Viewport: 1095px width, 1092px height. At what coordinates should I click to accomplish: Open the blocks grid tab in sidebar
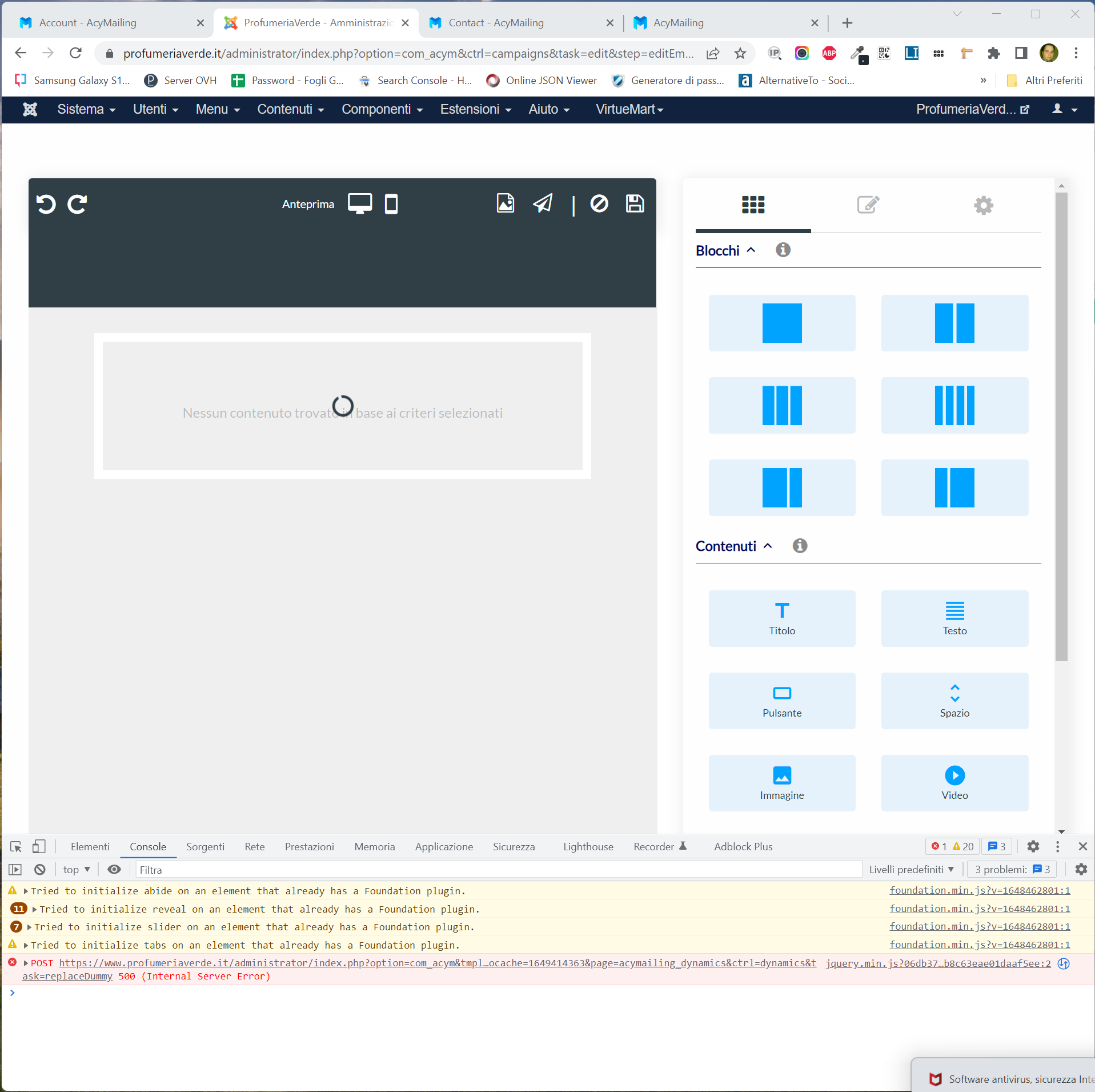753,205
